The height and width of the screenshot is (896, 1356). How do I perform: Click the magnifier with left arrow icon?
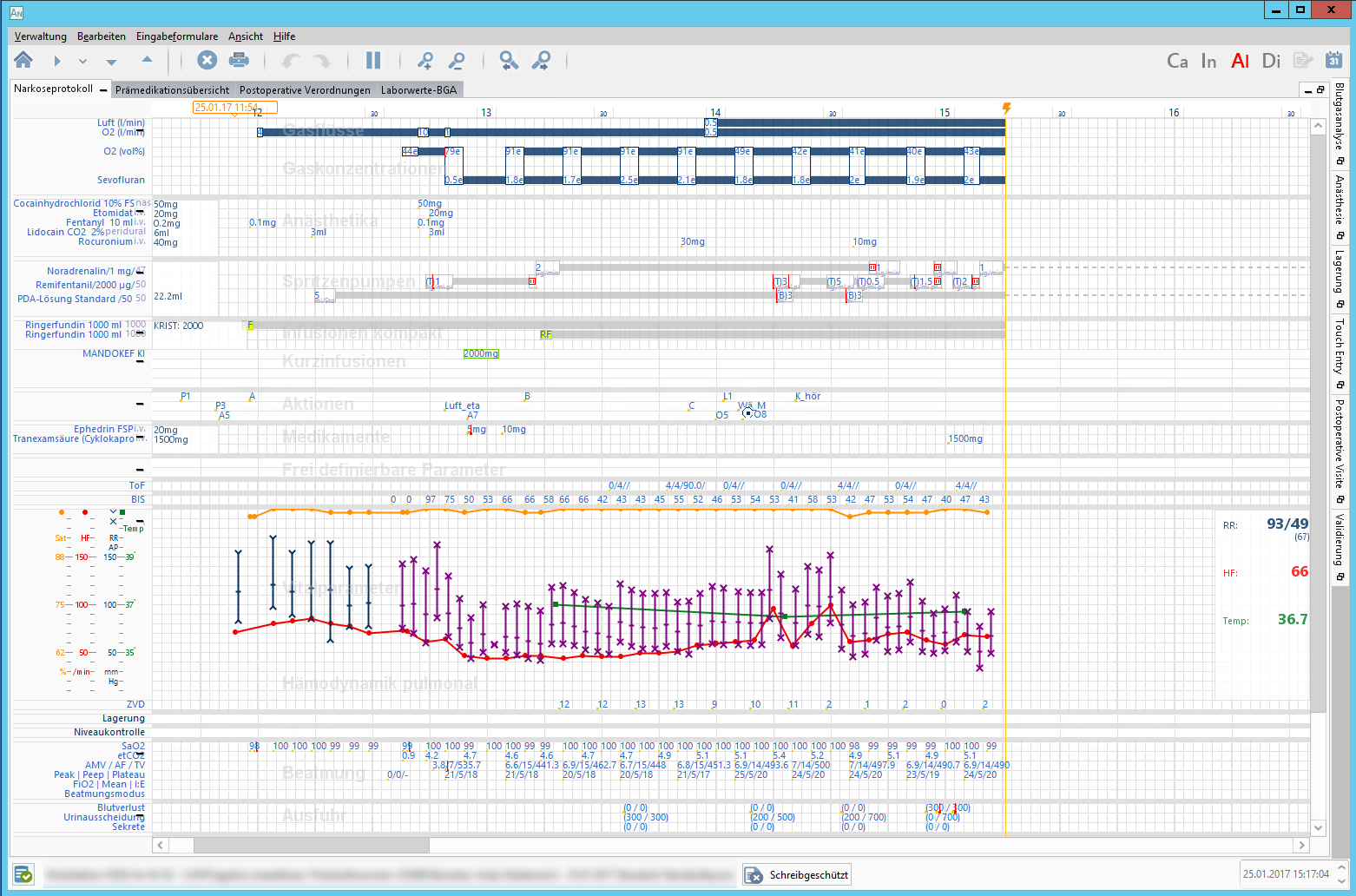pyautogui.click(x=509, y=60)
